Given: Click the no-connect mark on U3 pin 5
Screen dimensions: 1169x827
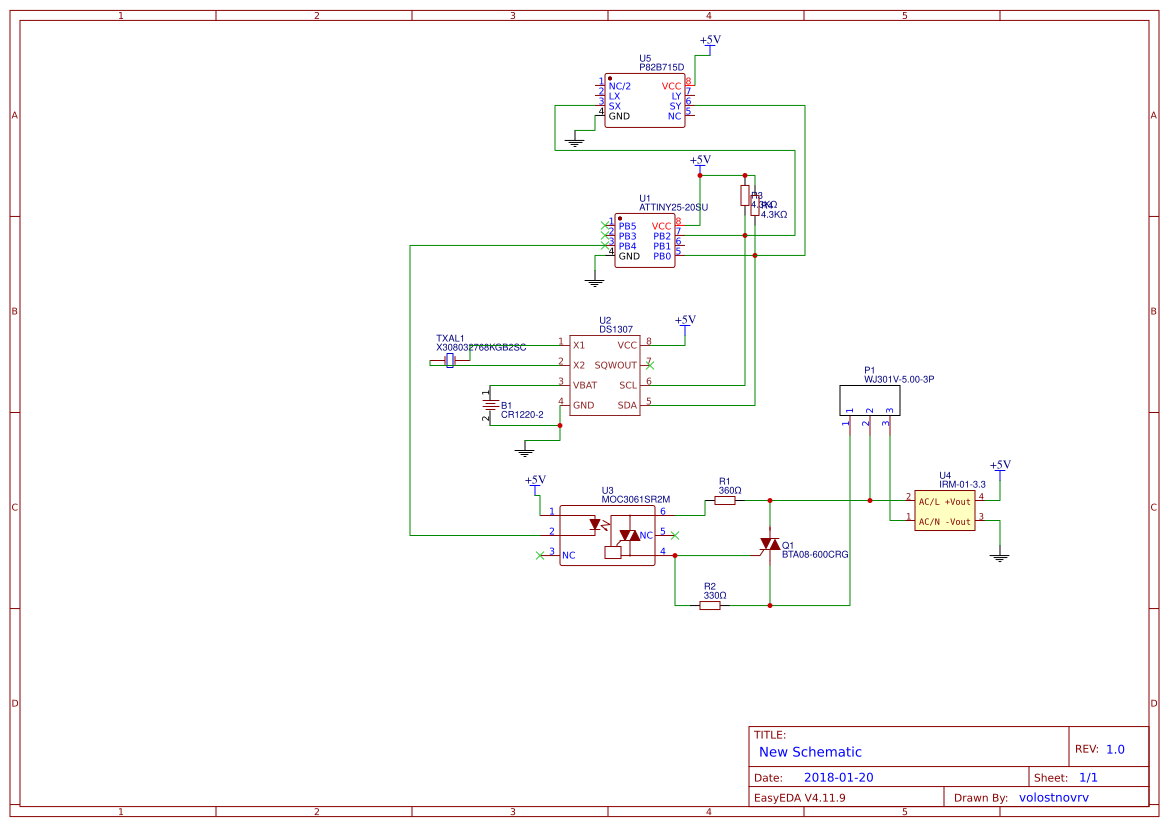Looking at the screenshot, I should click(675, 535).
